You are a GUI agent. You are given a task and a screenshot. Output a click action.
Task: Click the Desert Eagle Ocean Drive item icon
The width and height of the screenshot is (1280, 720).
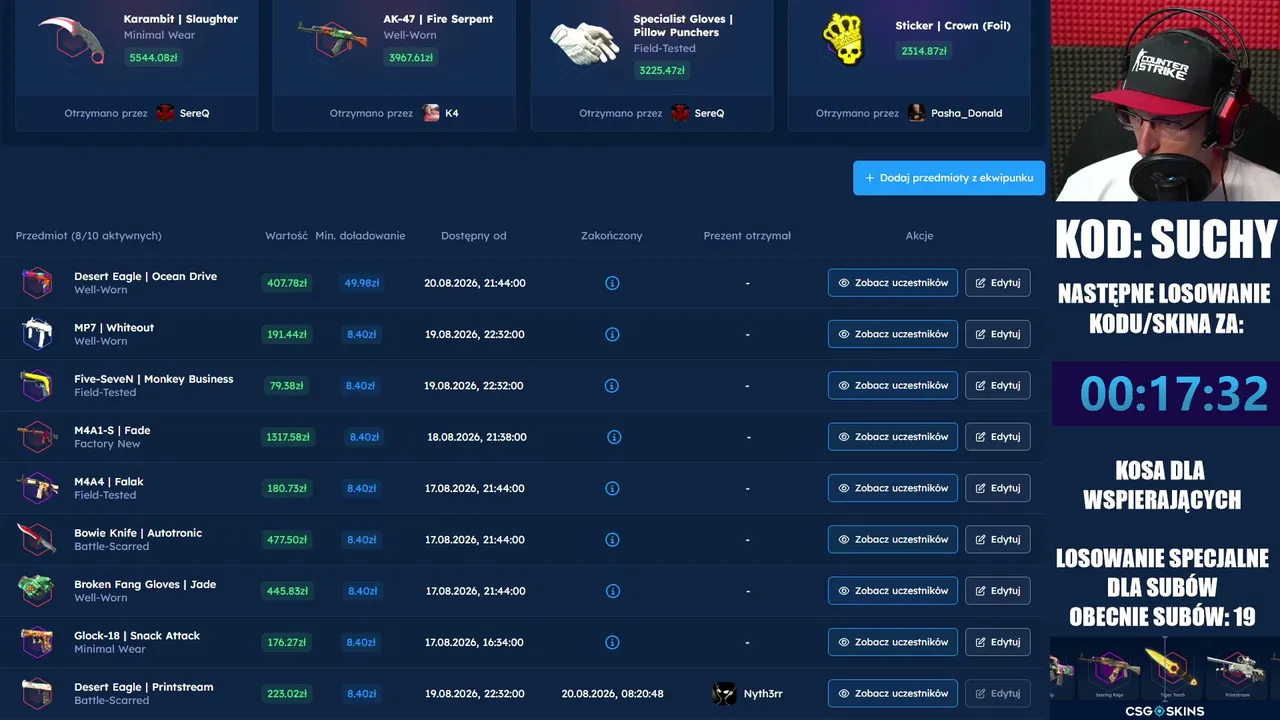pos(37,283)
